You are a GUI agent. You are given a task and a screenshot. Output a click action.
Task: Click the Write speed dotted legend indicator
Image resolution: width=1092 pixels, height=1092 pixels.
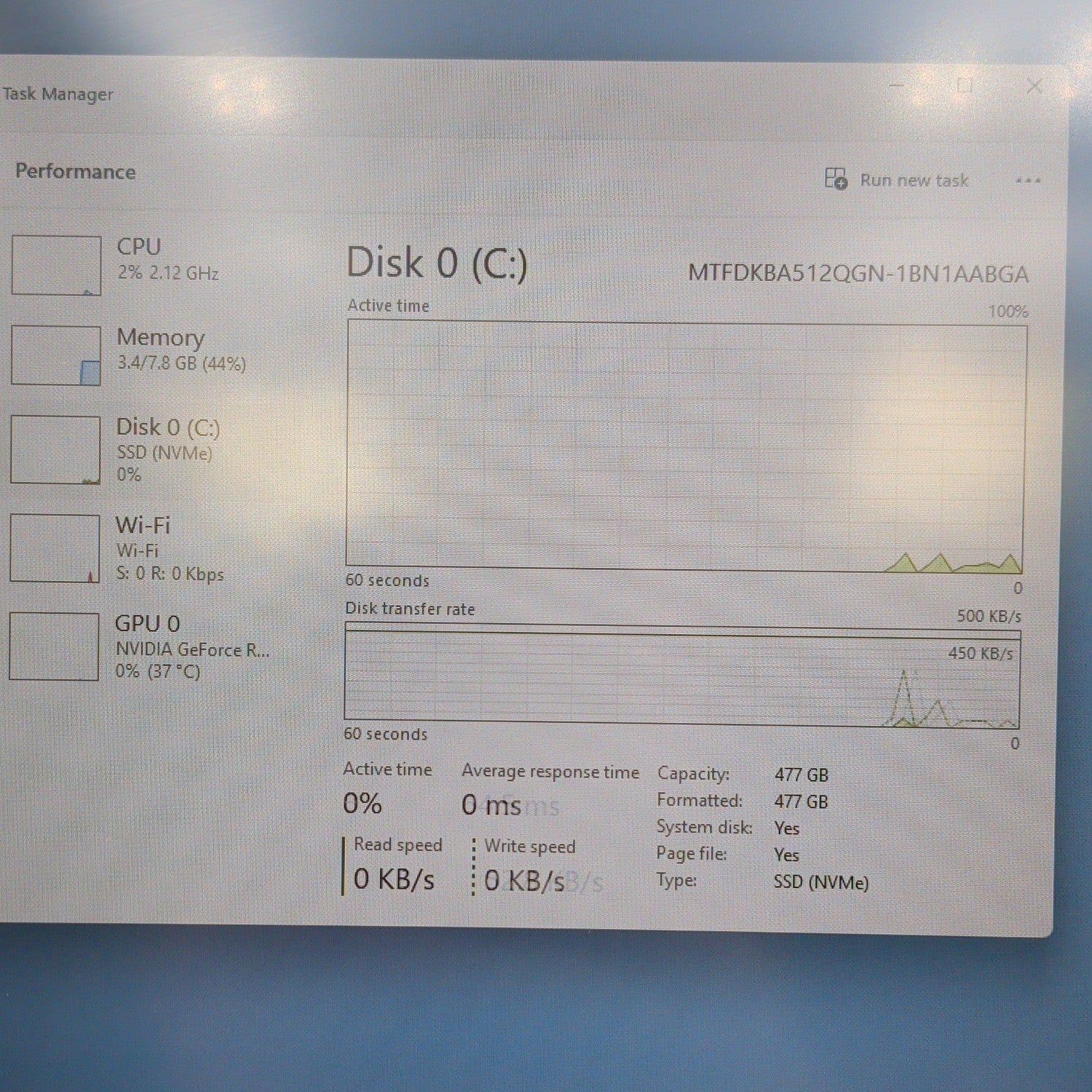pyautogui.click(x=474, y=866)
